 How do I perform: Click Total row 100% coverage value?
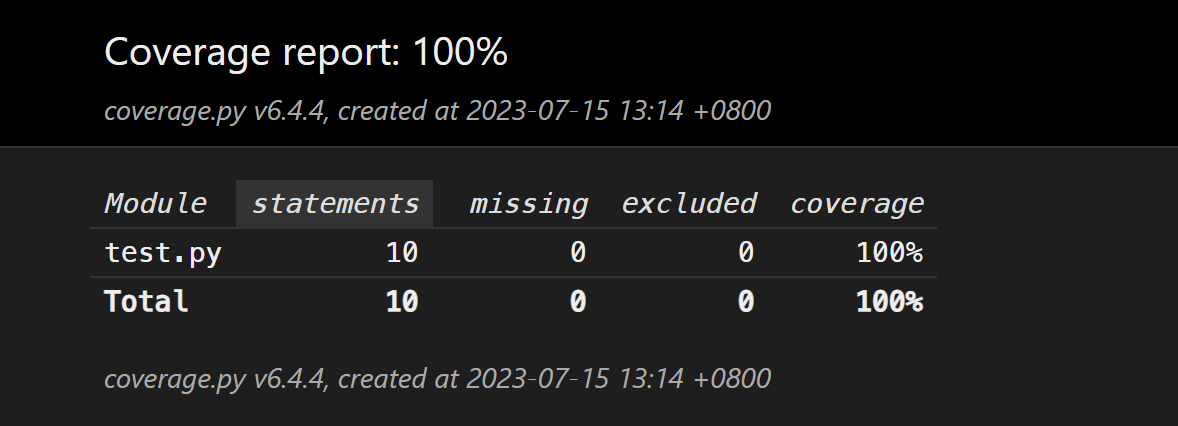pos(889,301)
